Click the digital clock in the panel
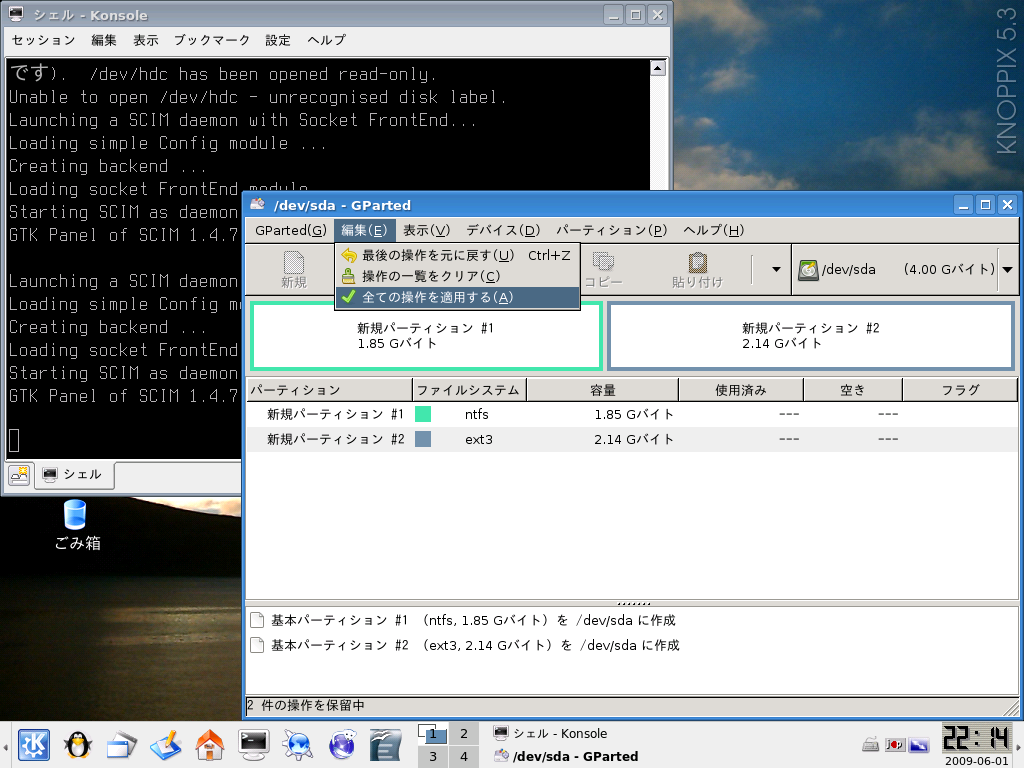 pos(976,738)
